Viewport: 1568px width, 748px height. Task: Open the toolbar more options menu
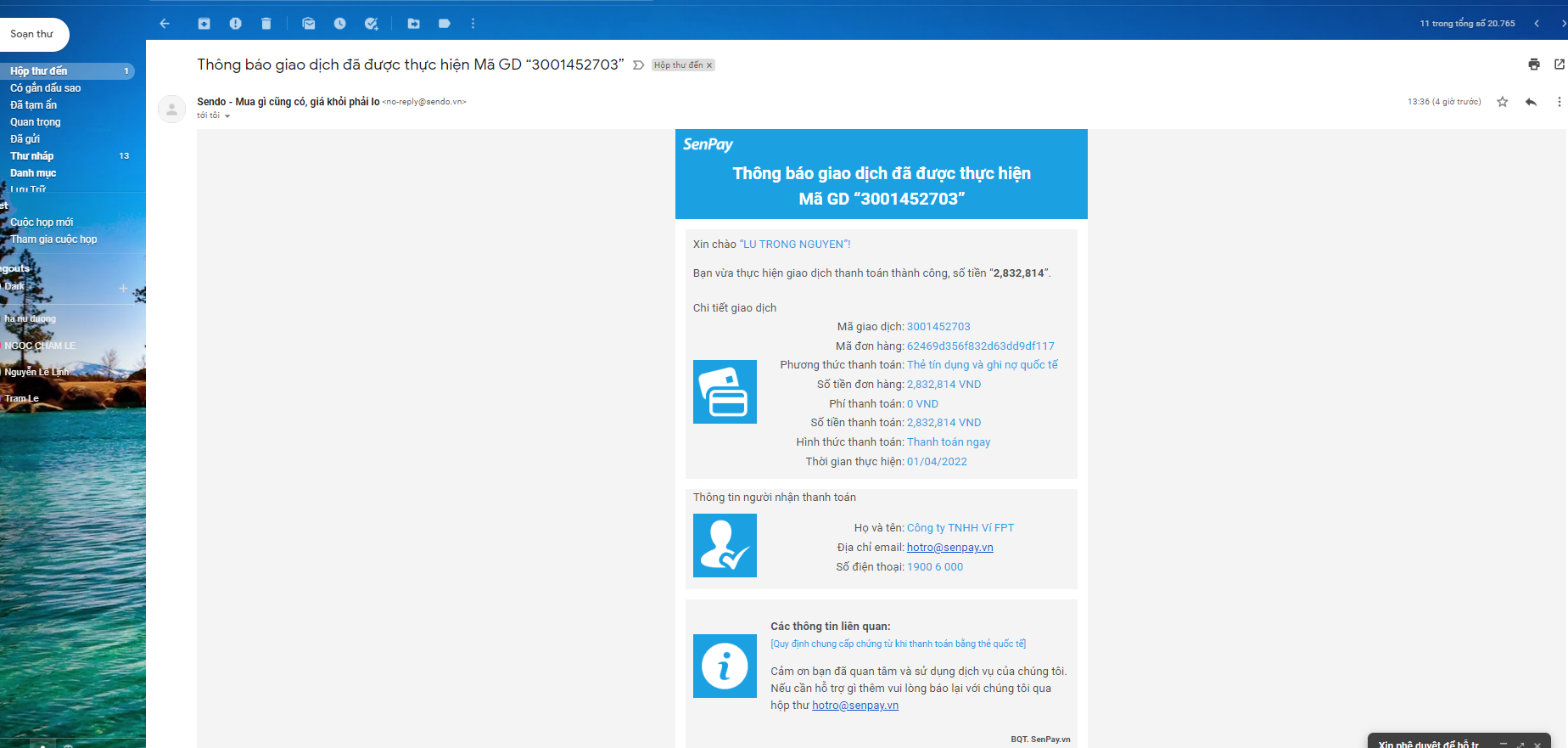point(473,24)
